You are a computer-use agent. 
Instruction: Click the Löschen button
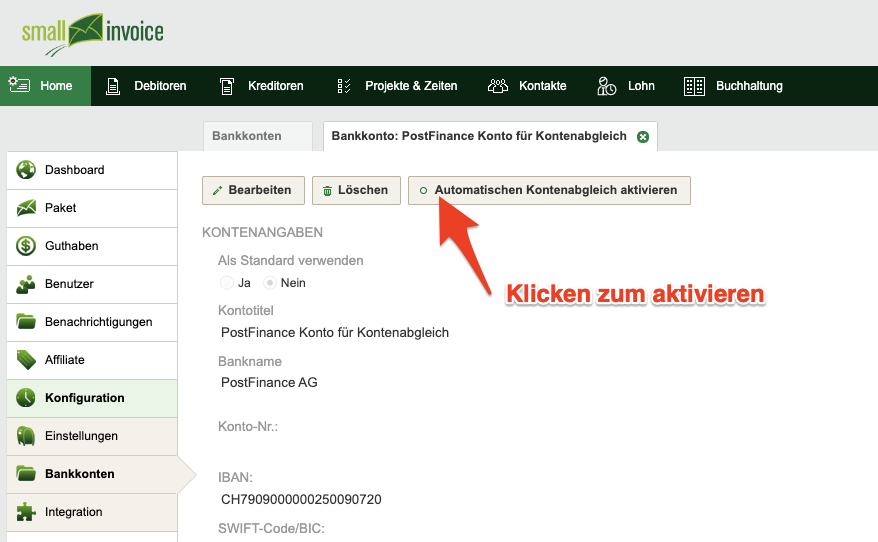coord(356,190)
